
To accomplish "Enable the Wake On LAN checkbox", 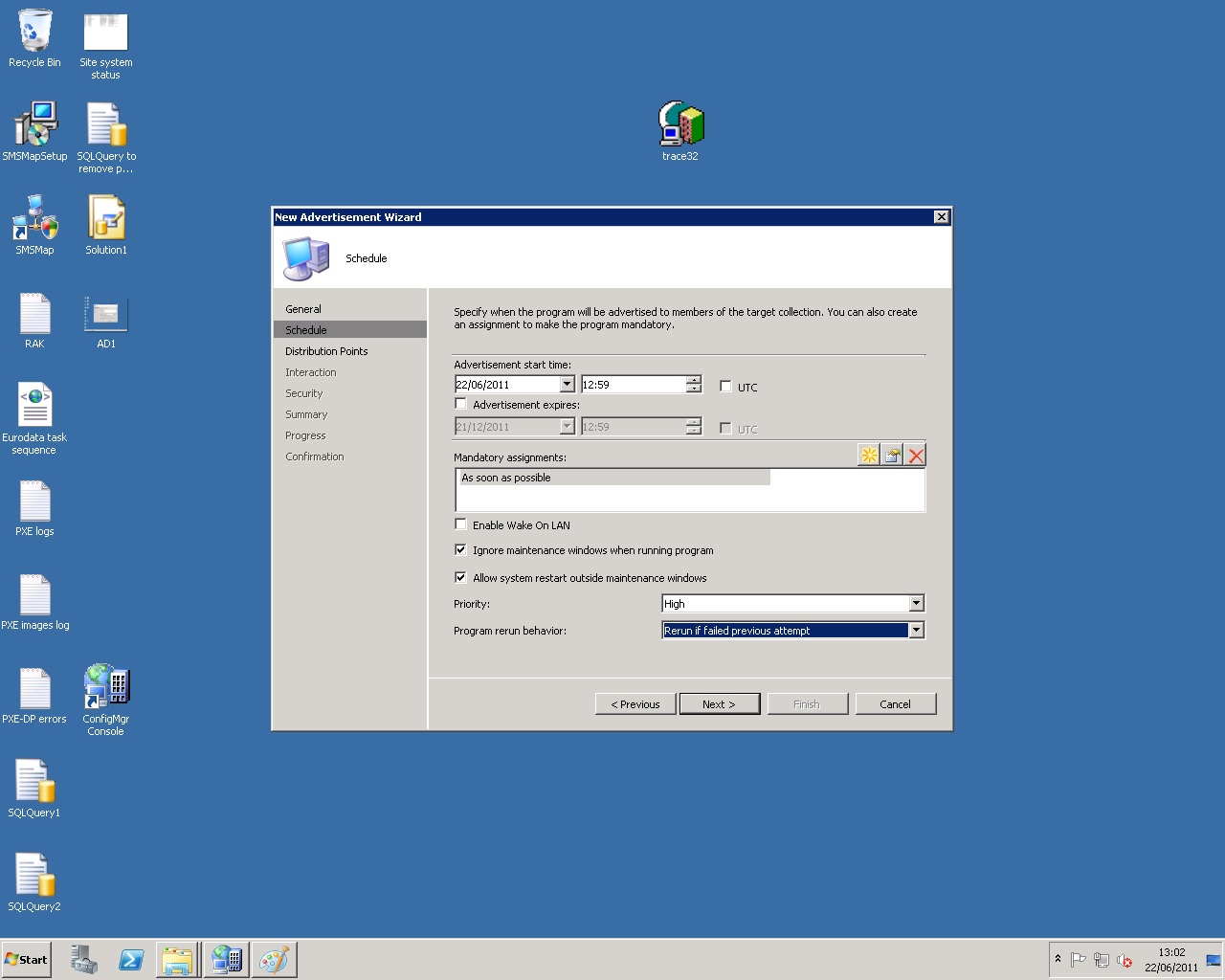I will (x=460, y=524).
